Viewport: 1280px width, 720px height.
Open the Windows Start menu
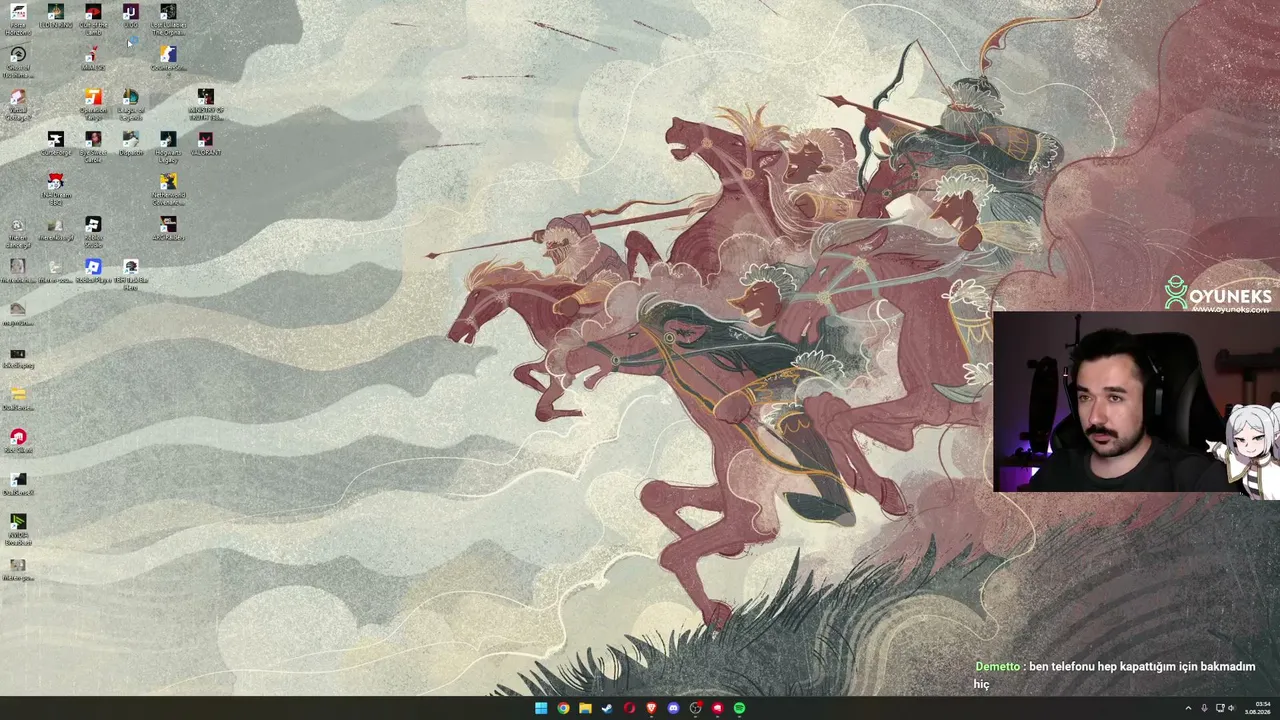tap(541, 708)
